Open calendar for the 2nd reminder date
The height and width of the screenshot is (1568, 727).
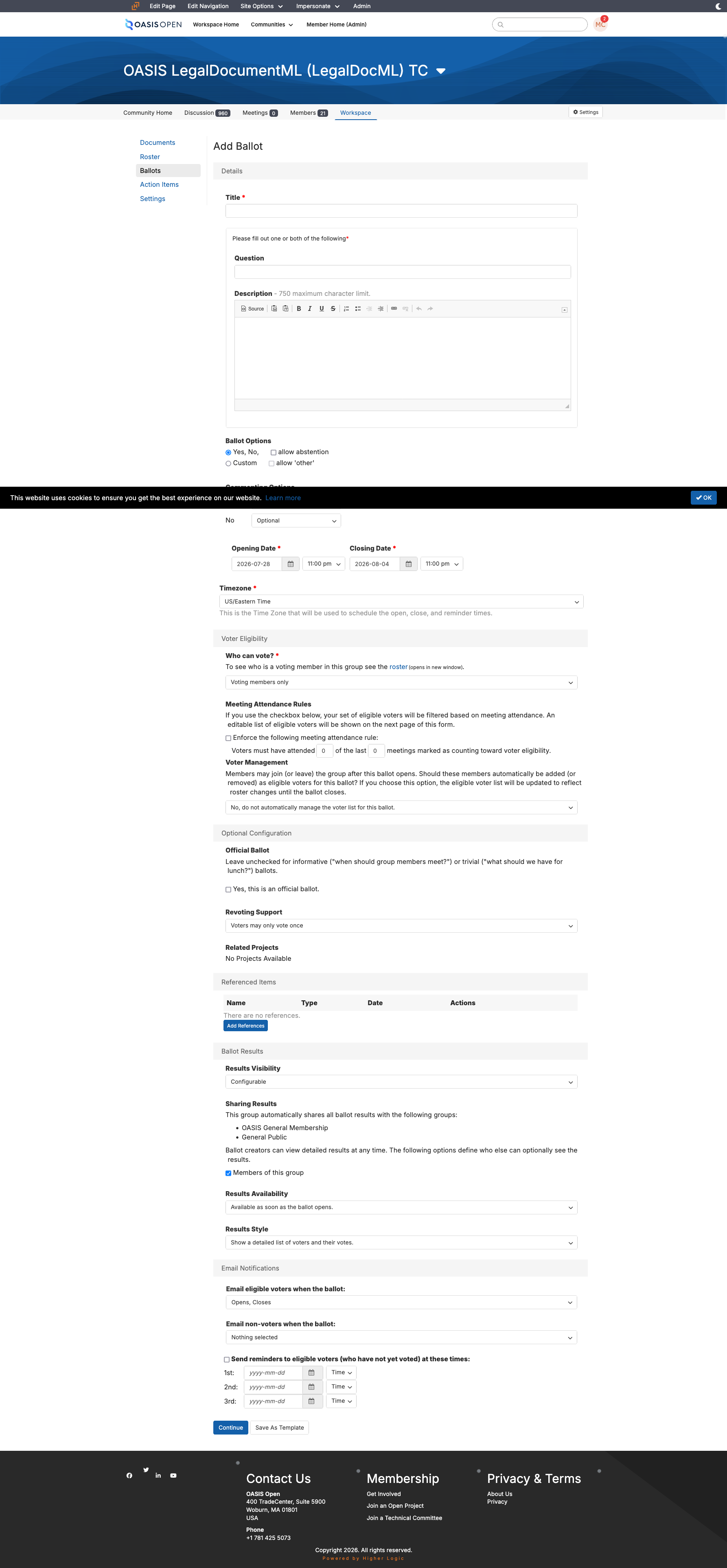click(312, 1386)
